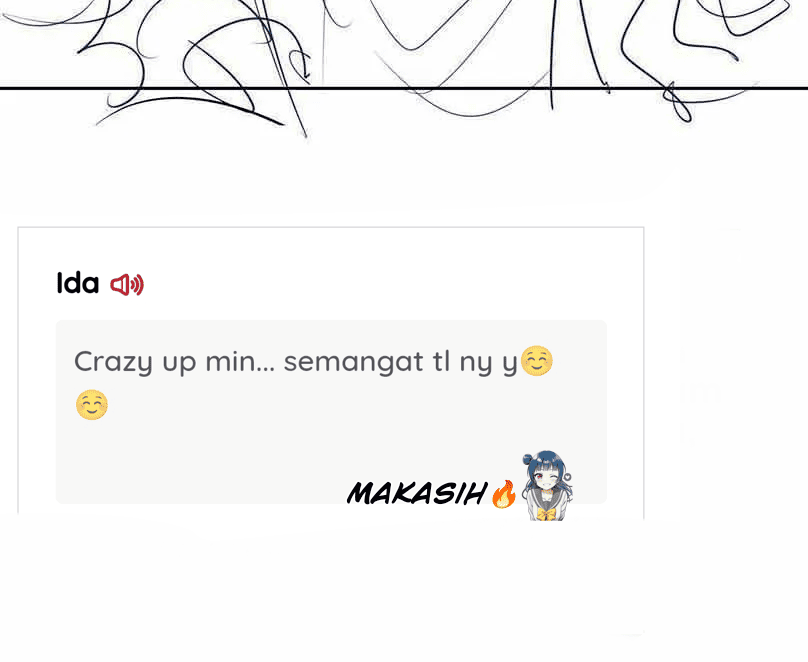
Task: Select the fire emoji after MAKASIH
Action: pos(504,494)
